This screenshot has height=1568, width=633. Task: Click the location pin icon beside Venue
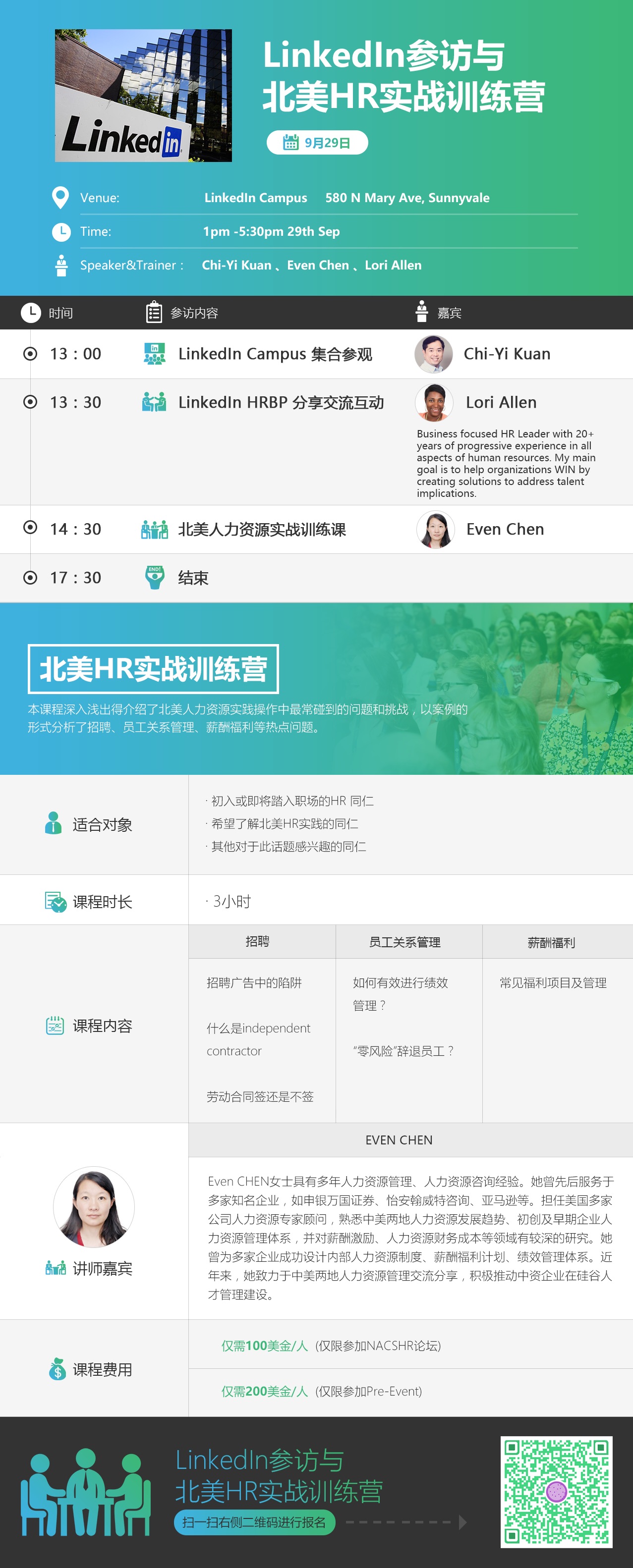60,198
